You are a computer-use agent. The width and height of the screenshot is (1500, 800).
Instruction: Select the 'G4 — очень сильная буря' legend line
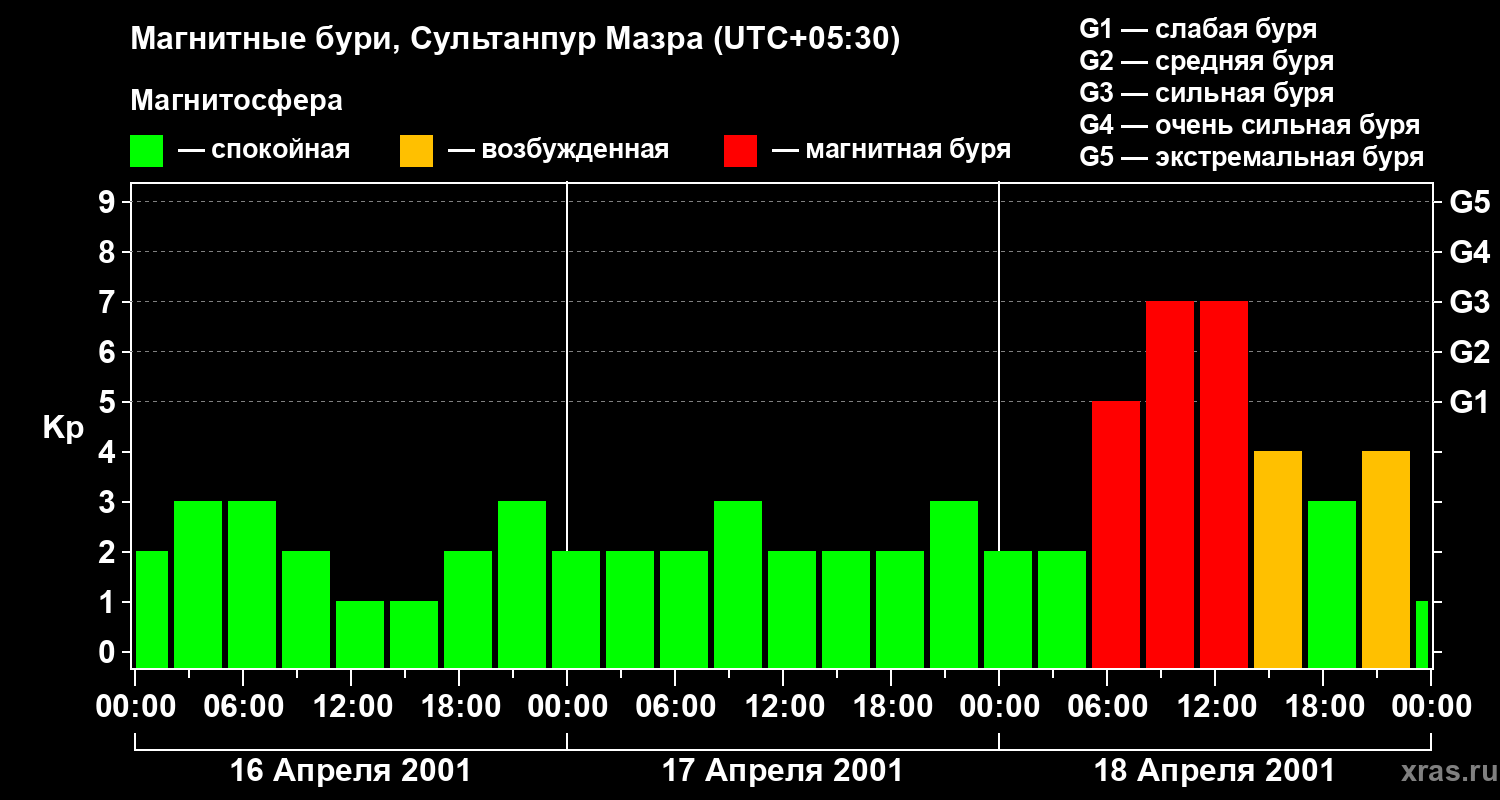1250,125
